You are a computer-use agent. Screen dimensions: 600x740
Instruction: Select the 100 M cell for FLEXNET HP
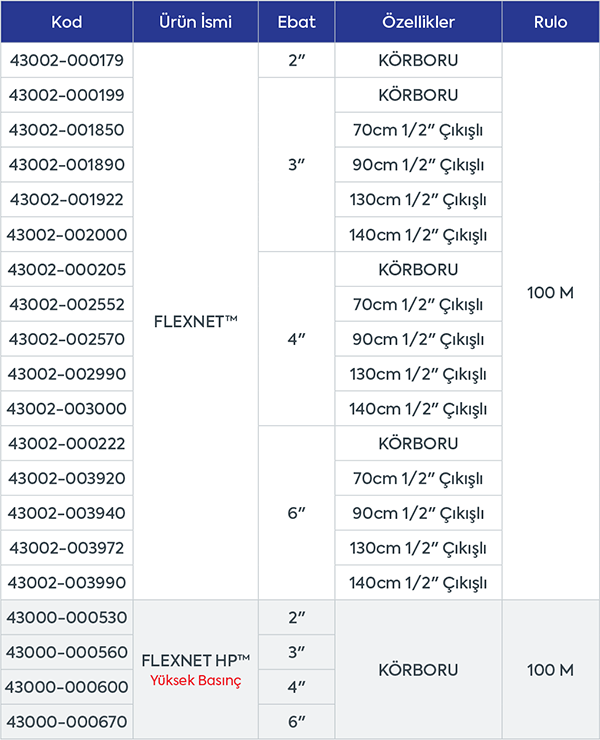pyautogui.click(x=550, y=669)
